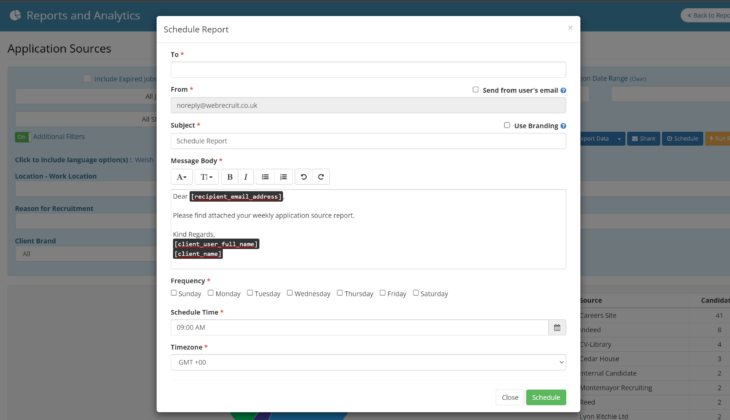Click the green Schedule button

click(546, 397)
